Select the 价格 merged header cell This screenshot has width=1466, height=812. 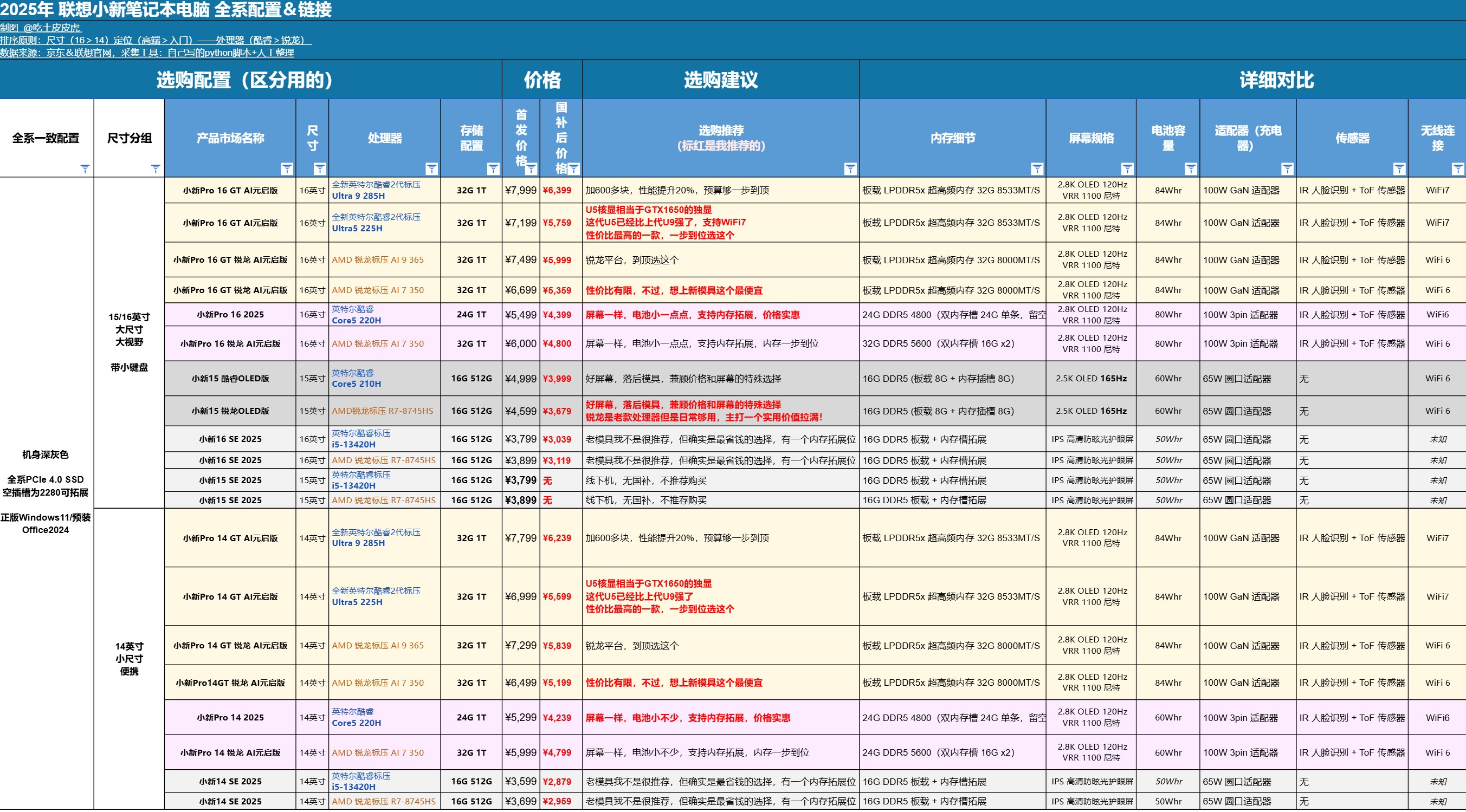pos(543,80)
